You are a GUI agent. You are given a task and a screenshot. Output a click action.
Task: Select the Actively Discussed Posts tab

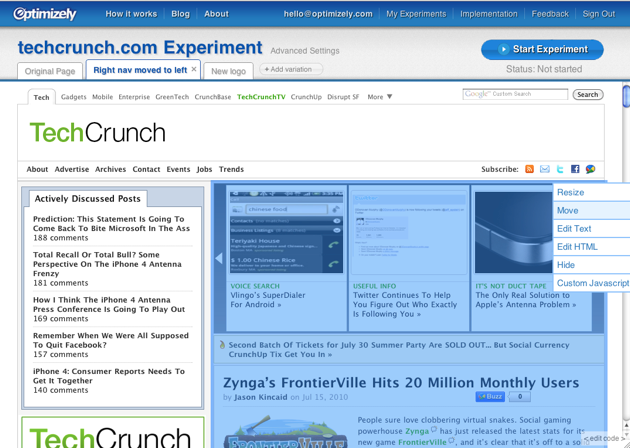[88, 198]
